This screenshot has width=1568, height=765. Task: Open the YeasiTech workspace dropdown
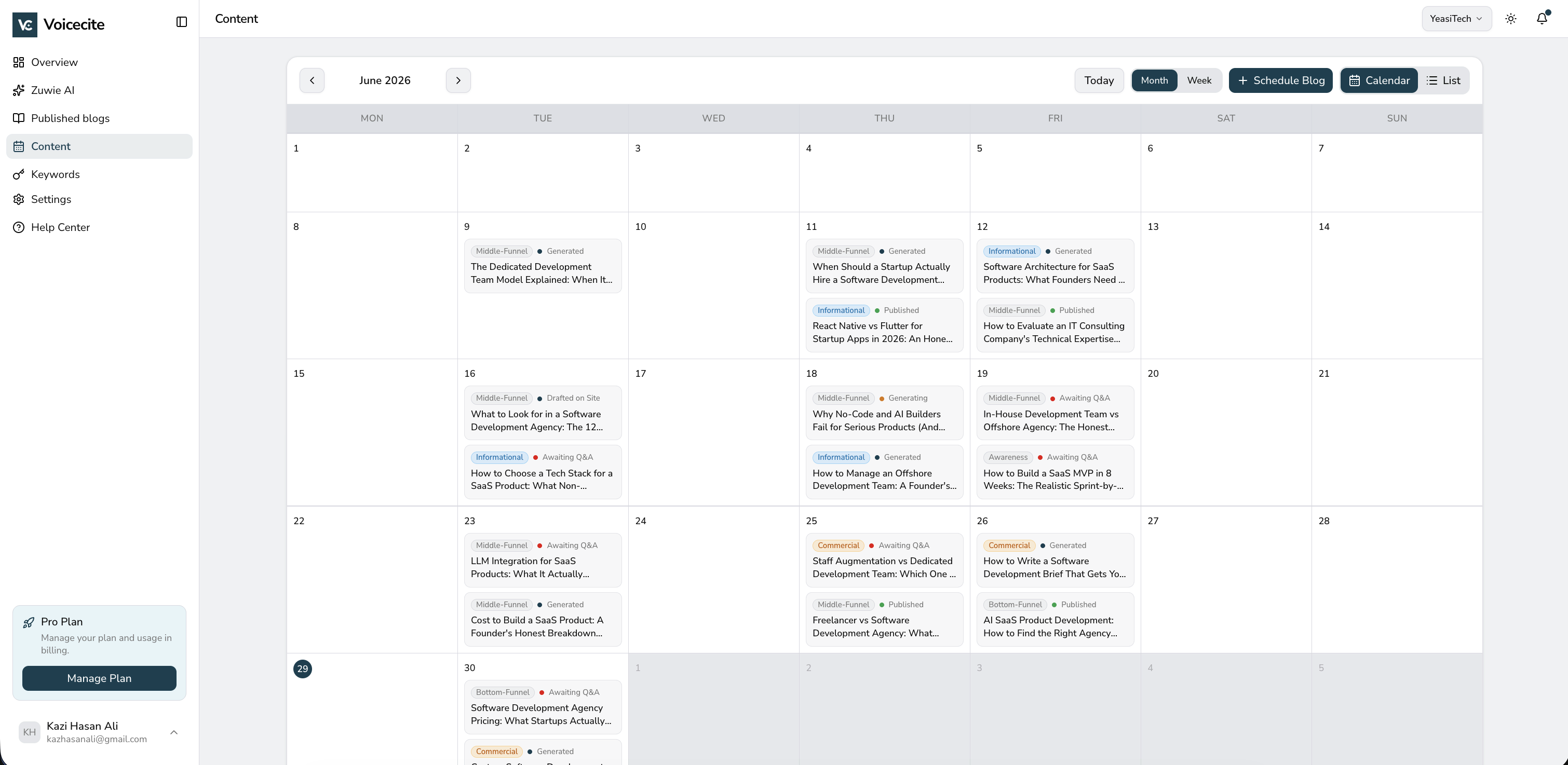pos(1456,19)
